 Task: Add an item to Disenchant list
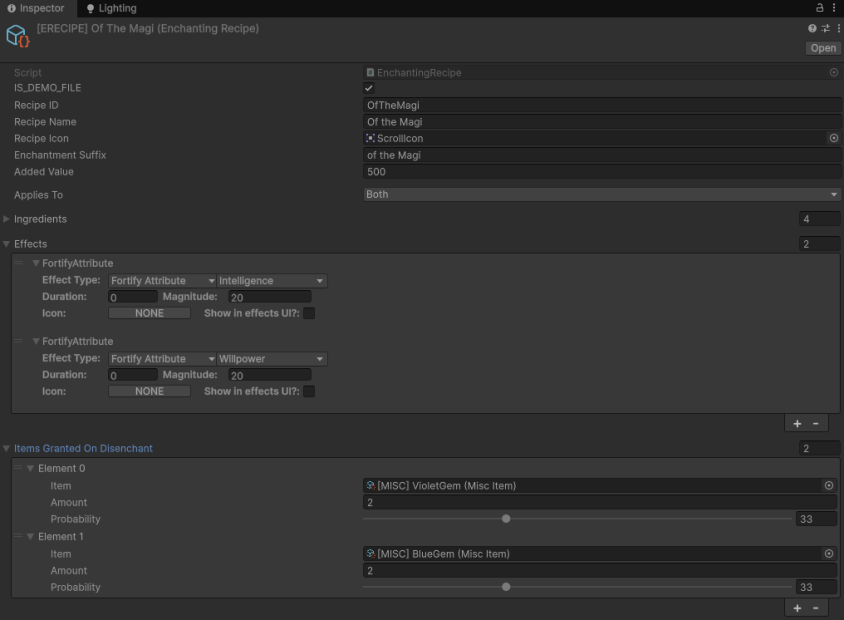[797, 608]
